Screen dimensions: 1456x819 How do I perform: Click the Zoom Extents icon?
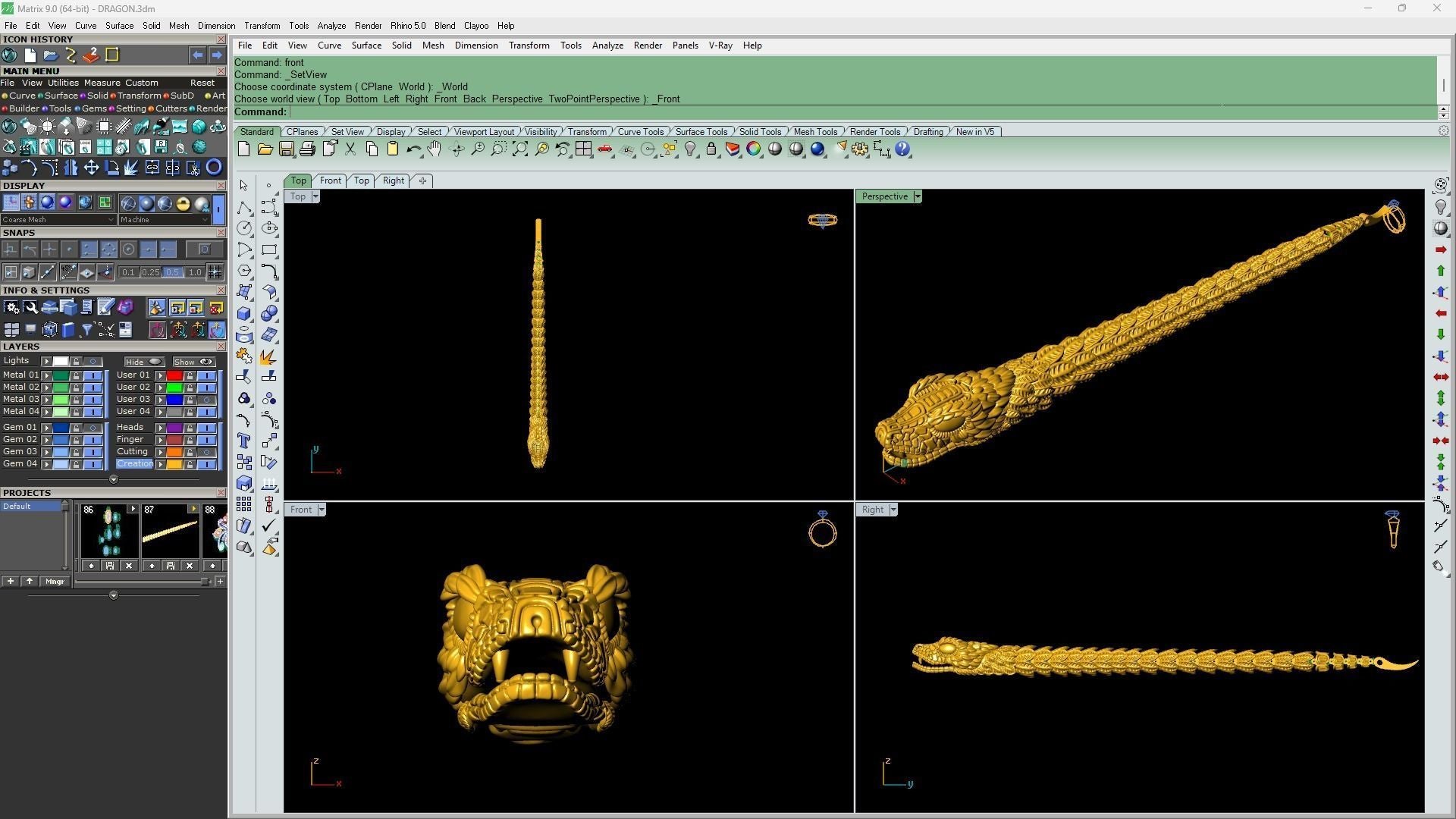coord(519,149)
